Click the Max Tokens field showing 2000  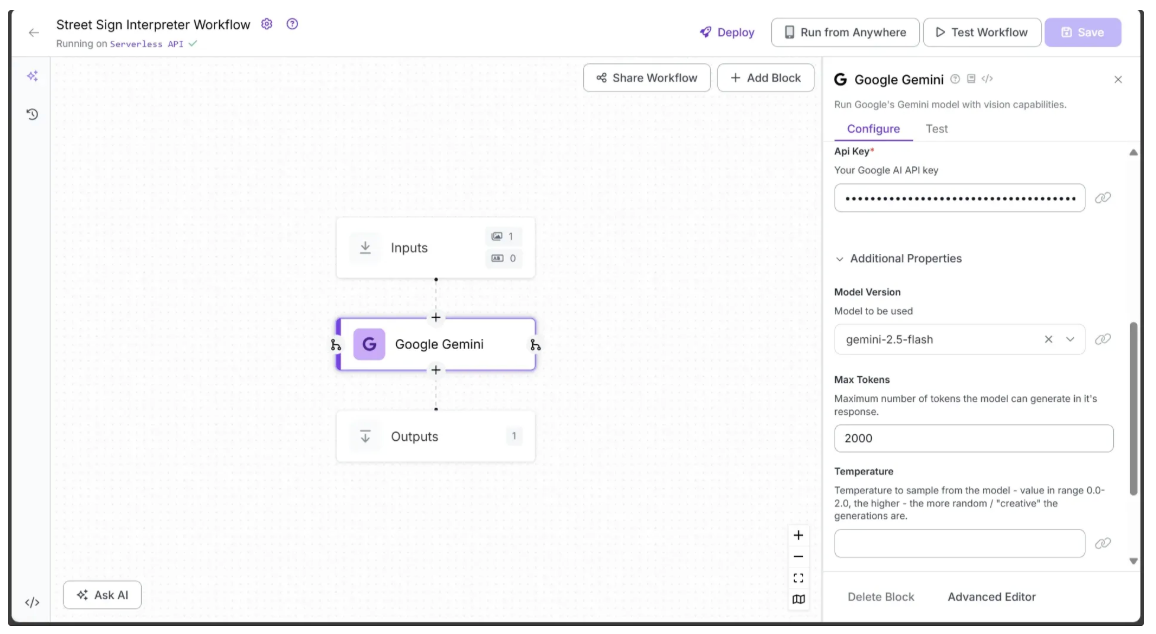pos(973,438)
